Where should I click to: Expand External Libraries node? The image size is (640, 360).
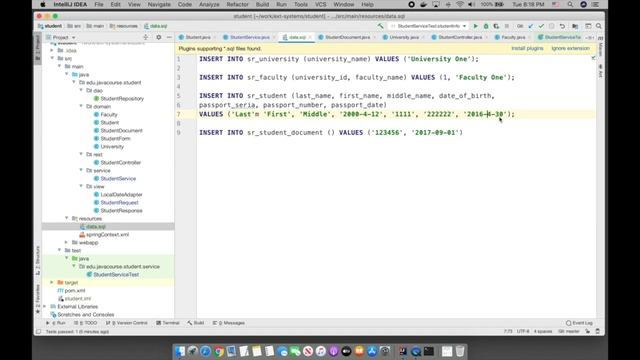coord(45,307)
